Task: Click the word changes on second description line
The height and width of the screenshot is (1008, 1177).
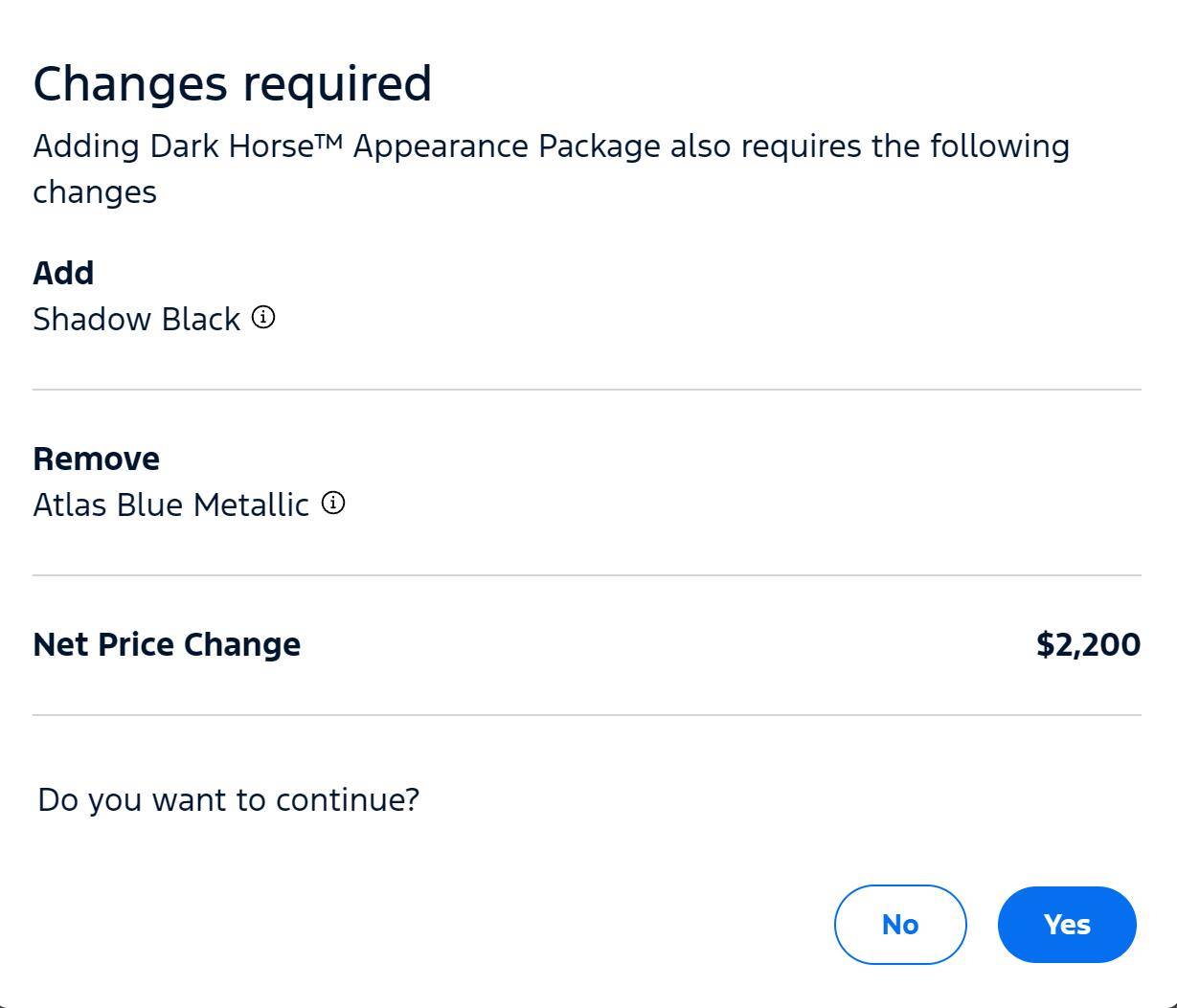Action: tap(95, 192)
